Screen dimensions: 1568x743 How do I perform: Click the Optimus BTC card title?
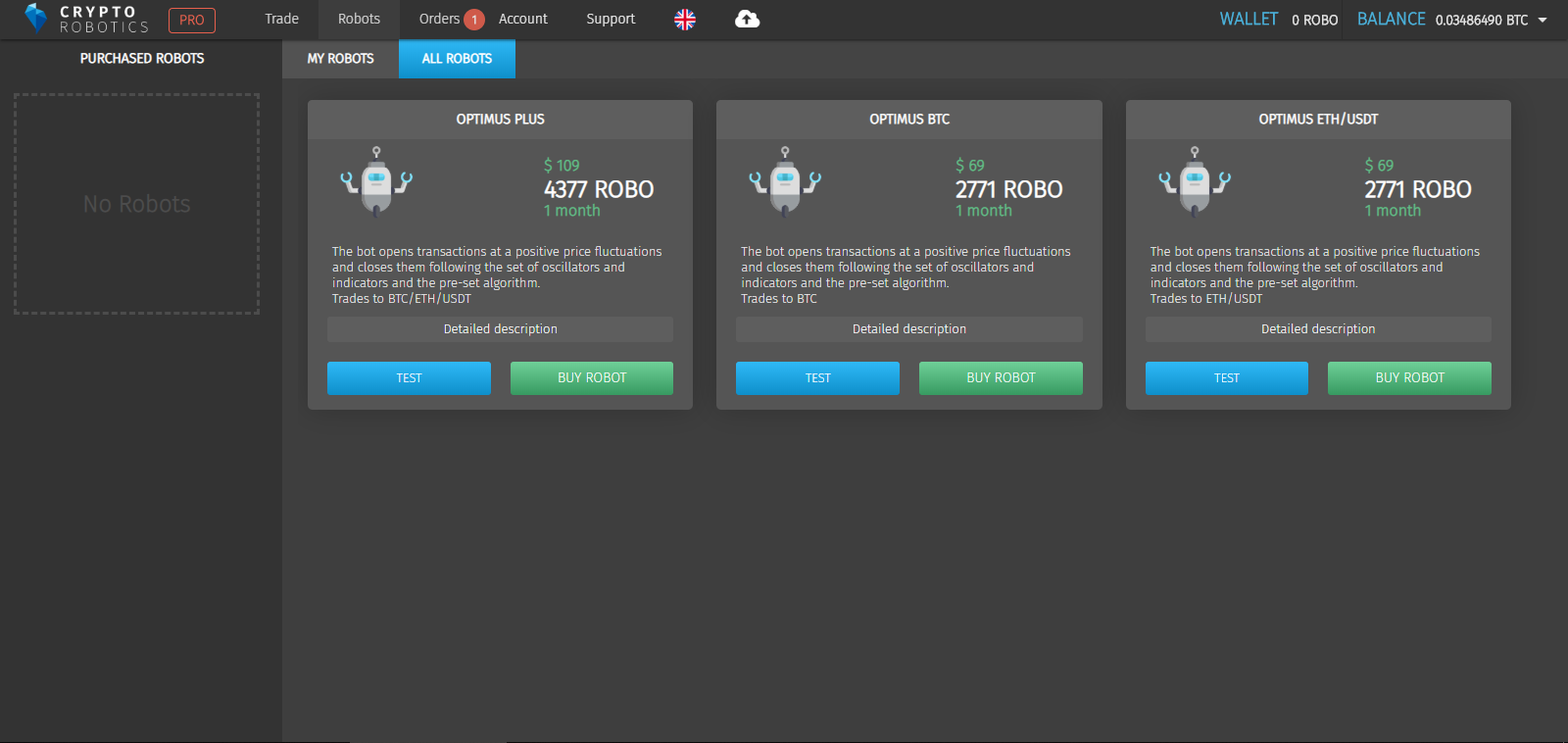(x=909, y=119)
